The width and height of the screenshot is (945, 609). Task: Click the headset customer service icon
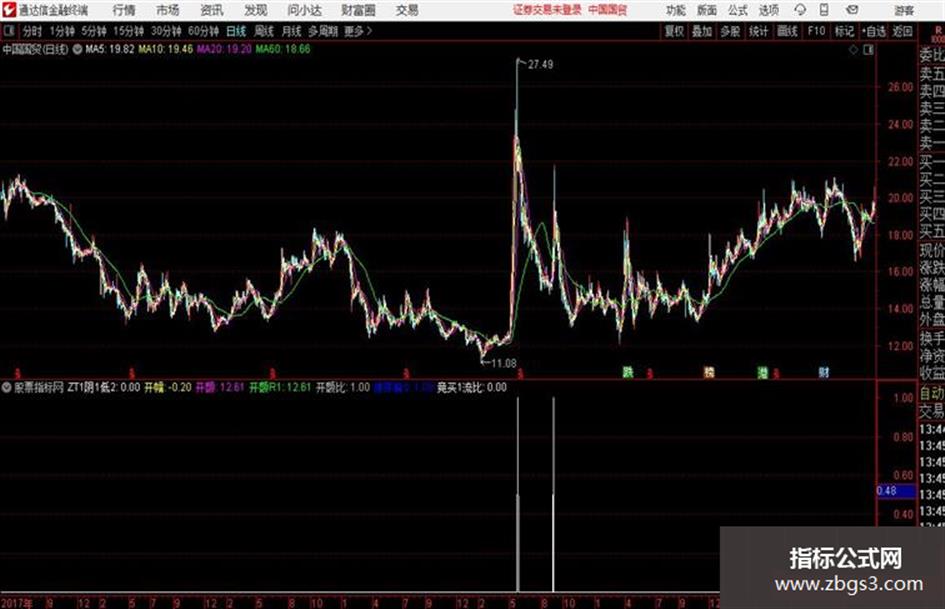(x=800, y=10)
